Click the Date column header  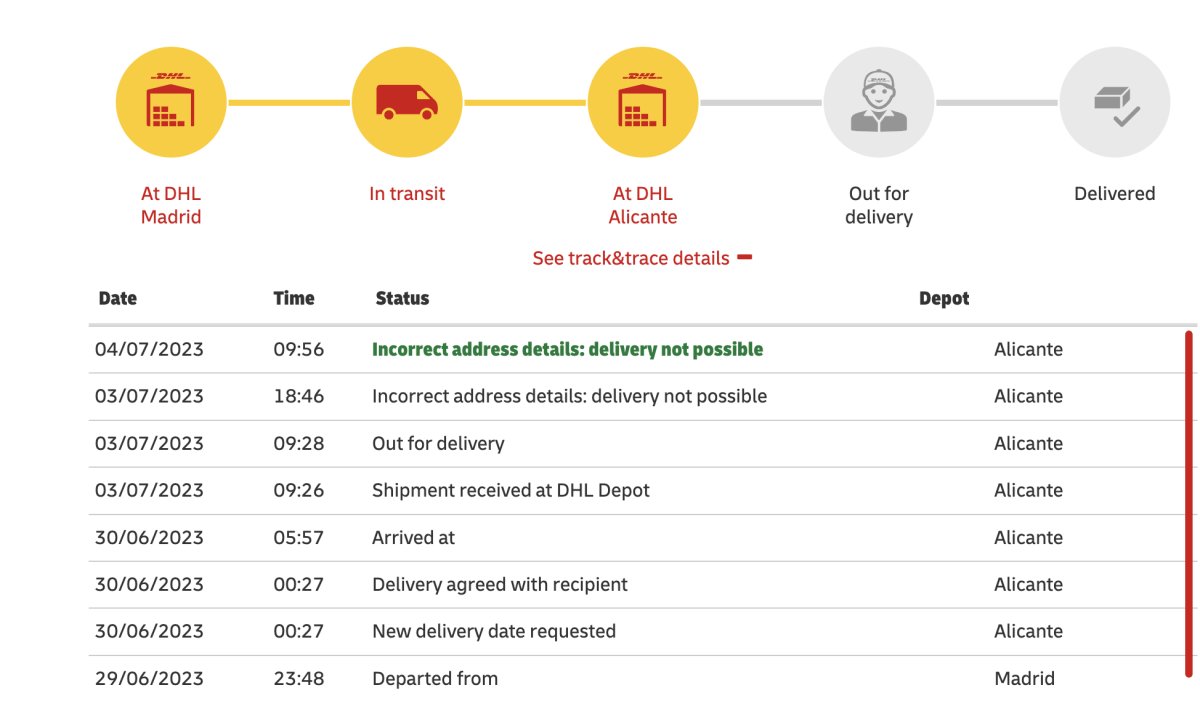point(117,298)
